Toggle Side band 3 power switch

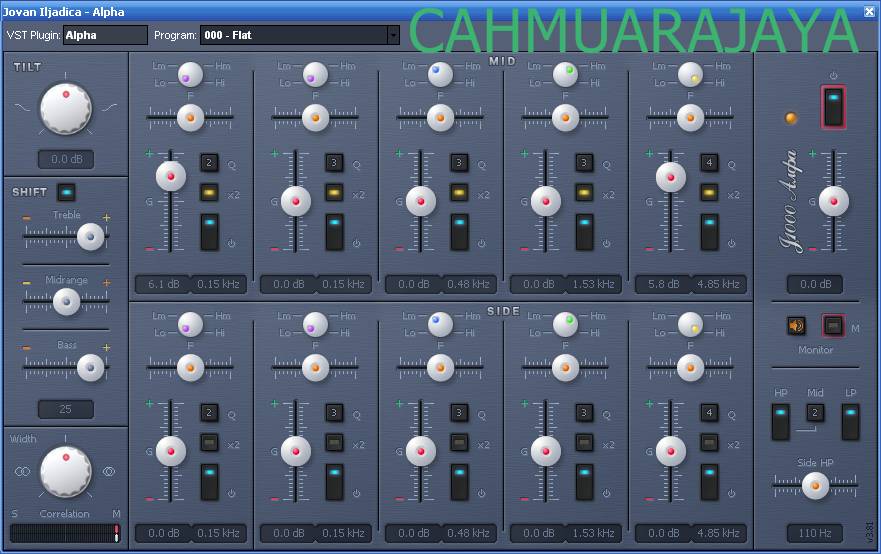click(460, 482)
